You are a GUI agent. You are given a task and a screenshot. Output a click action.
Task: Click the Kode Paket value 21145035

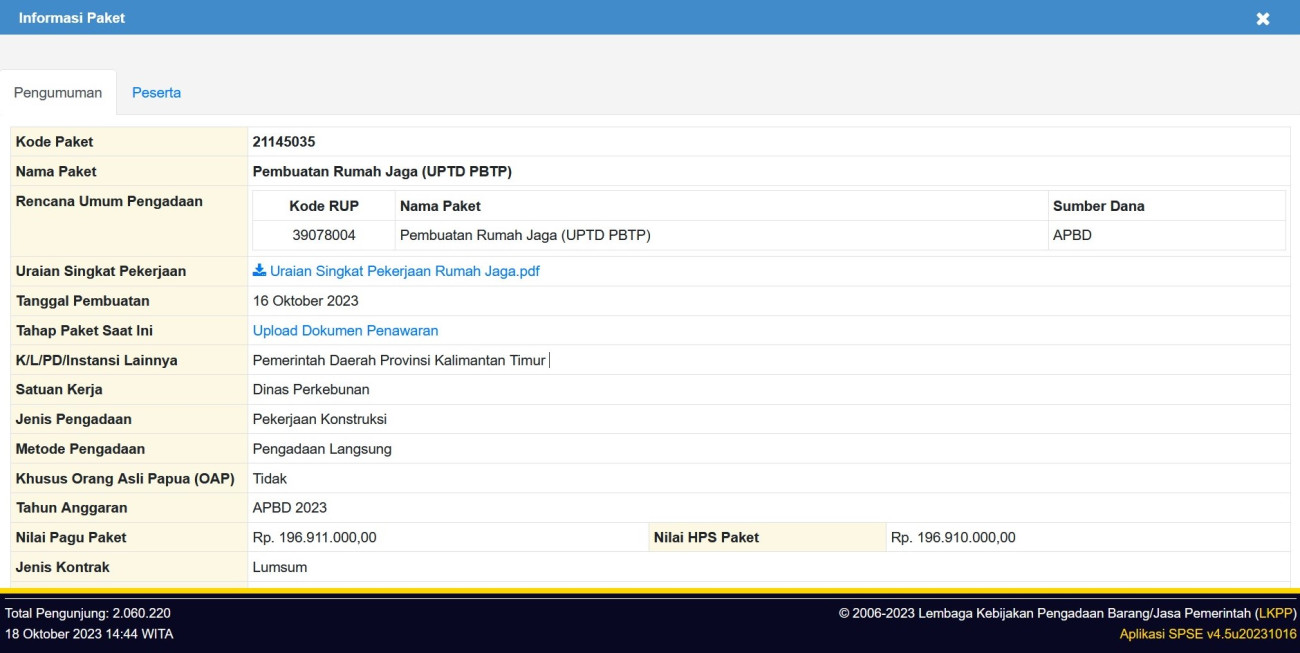[284, 142]
